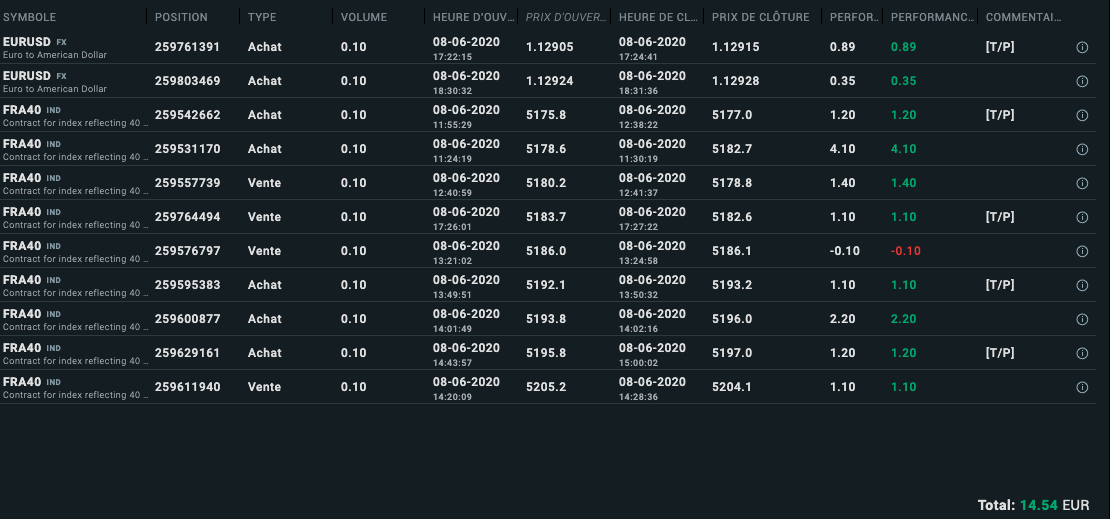The image size is (1110, 519).
Task: Click the Total 14.54 EUR summary
Action: point(1033,505)
